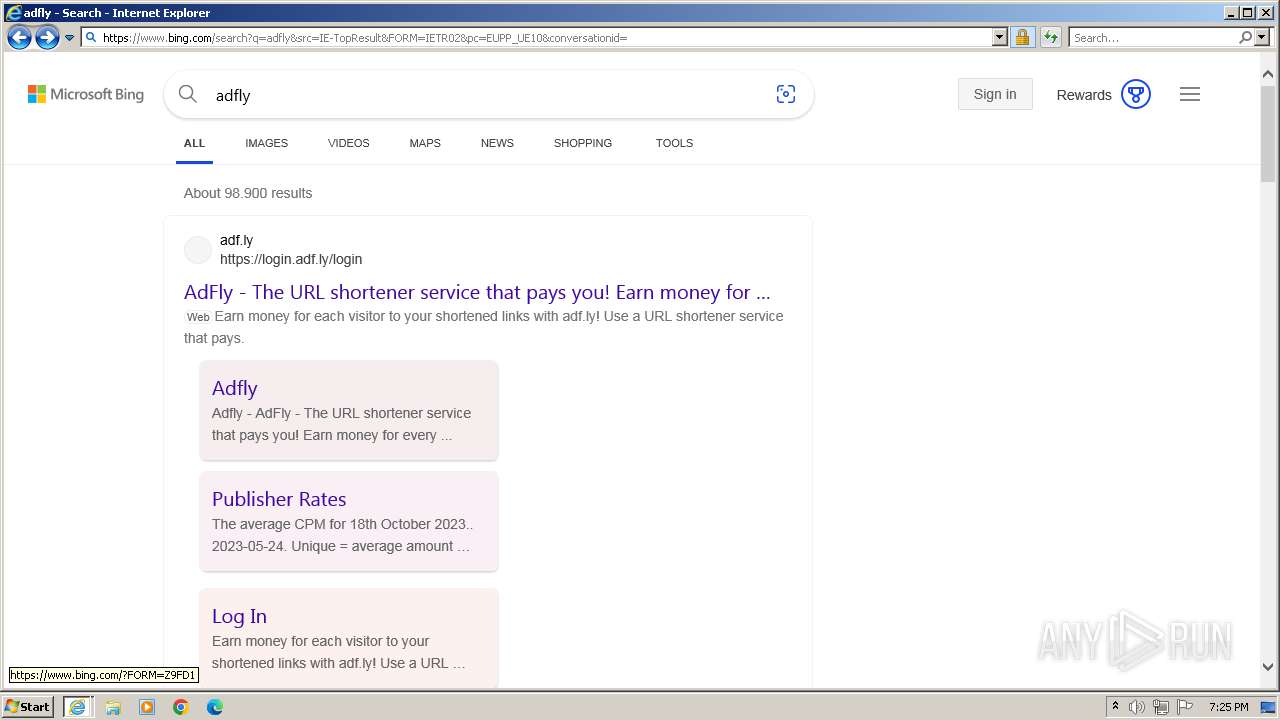Go forward with the browser Forward arrow
Screen dimensions: 1280x720
(47, 38)
